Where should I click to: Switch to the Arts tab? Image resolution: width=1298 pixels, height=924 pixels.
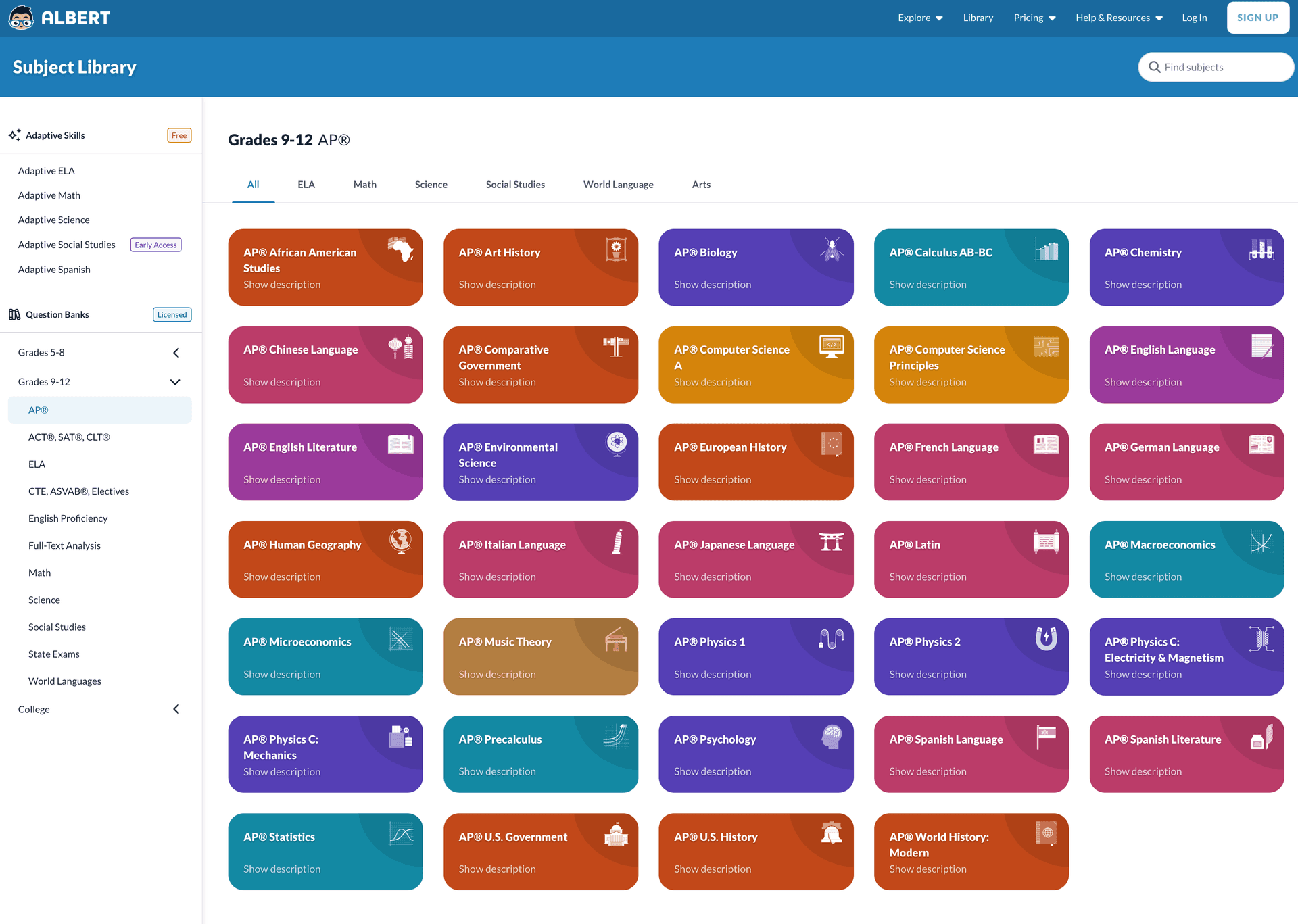(x=701, y=185)
